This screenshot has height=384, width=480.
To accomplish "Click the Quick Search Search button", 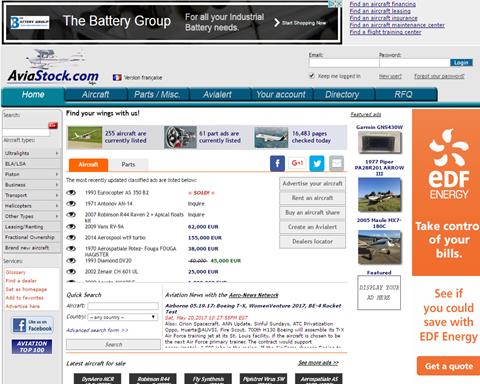I will click(113, 344).
